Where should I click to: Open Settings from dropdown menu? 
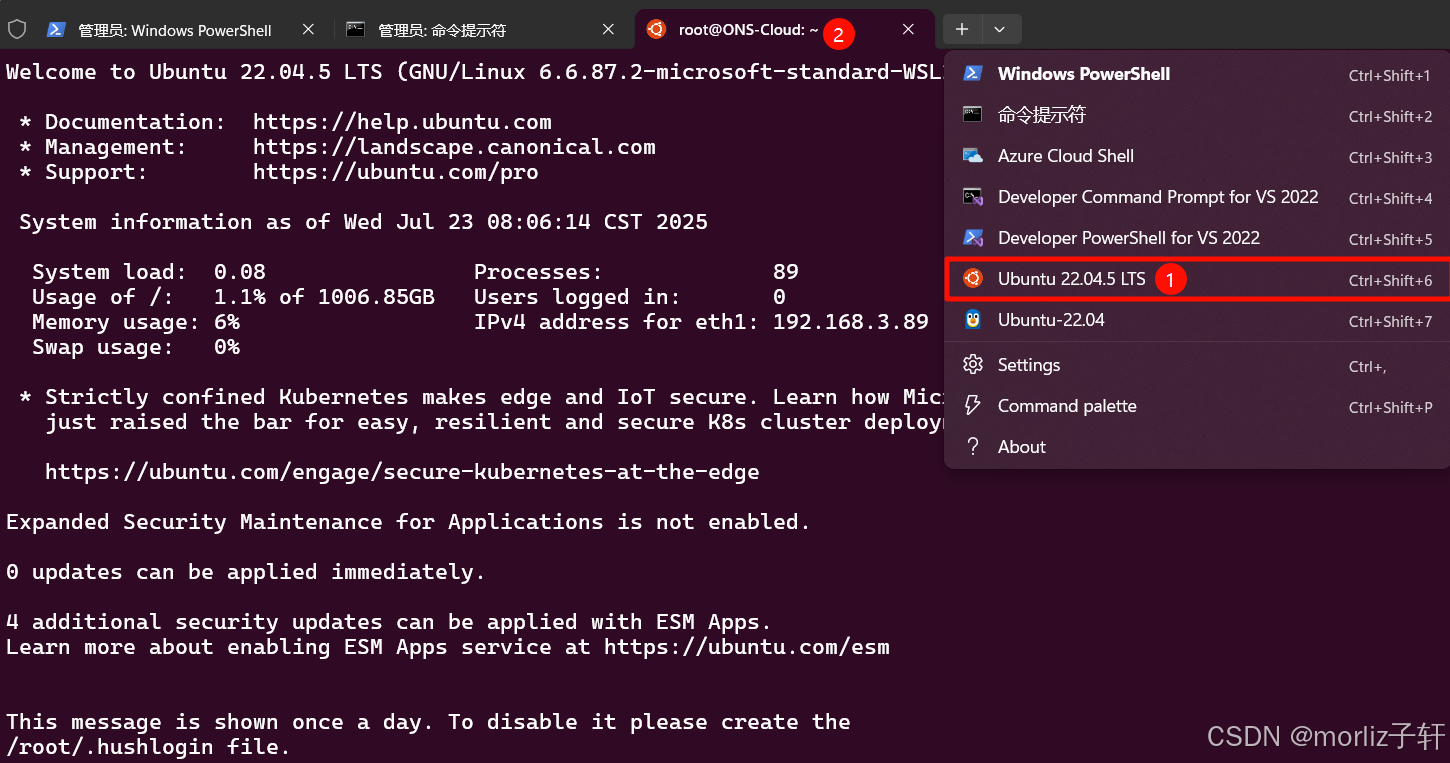click(1197, 365)
